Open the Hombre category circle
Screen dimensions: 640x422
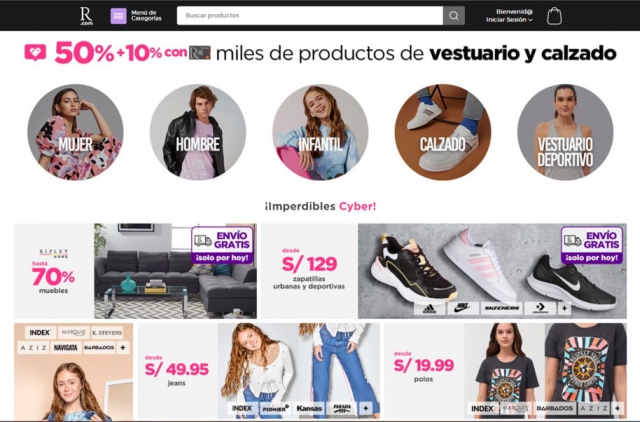198,132
